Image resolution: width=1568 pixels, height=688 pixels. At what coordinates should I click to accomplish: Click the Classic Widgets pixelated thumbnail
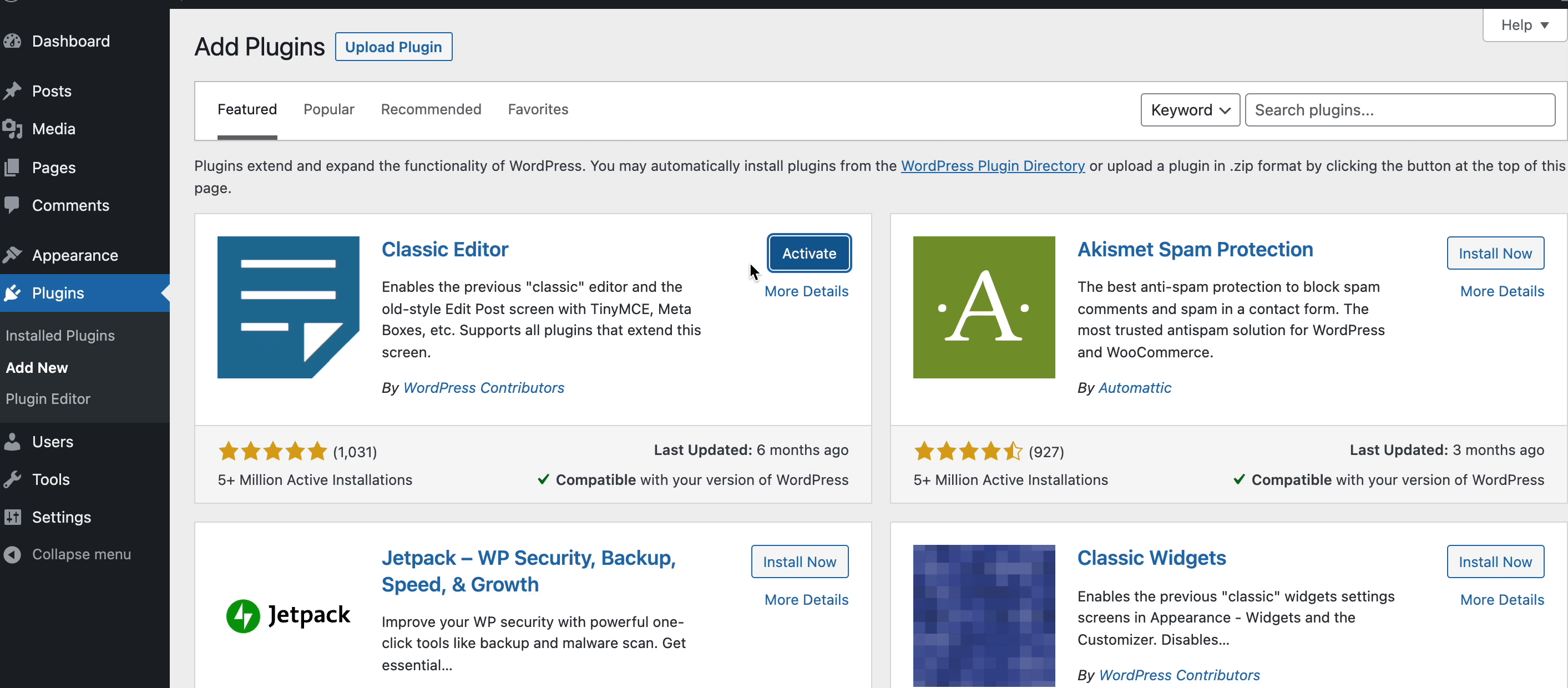click(984, 615)
